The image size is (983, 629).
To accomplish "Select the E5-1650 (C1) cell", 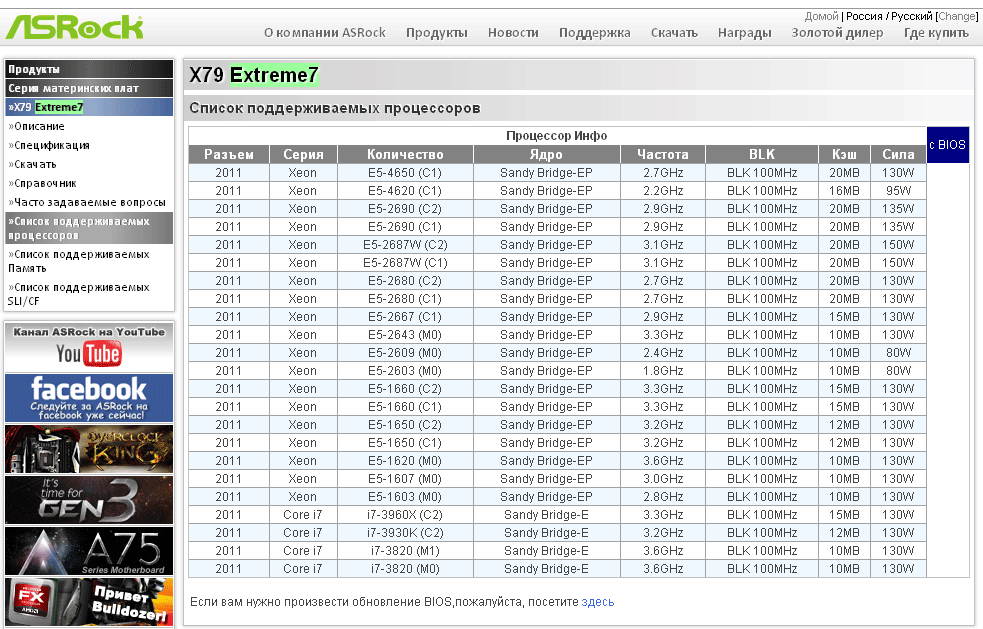I will click(x=405, y=443).
